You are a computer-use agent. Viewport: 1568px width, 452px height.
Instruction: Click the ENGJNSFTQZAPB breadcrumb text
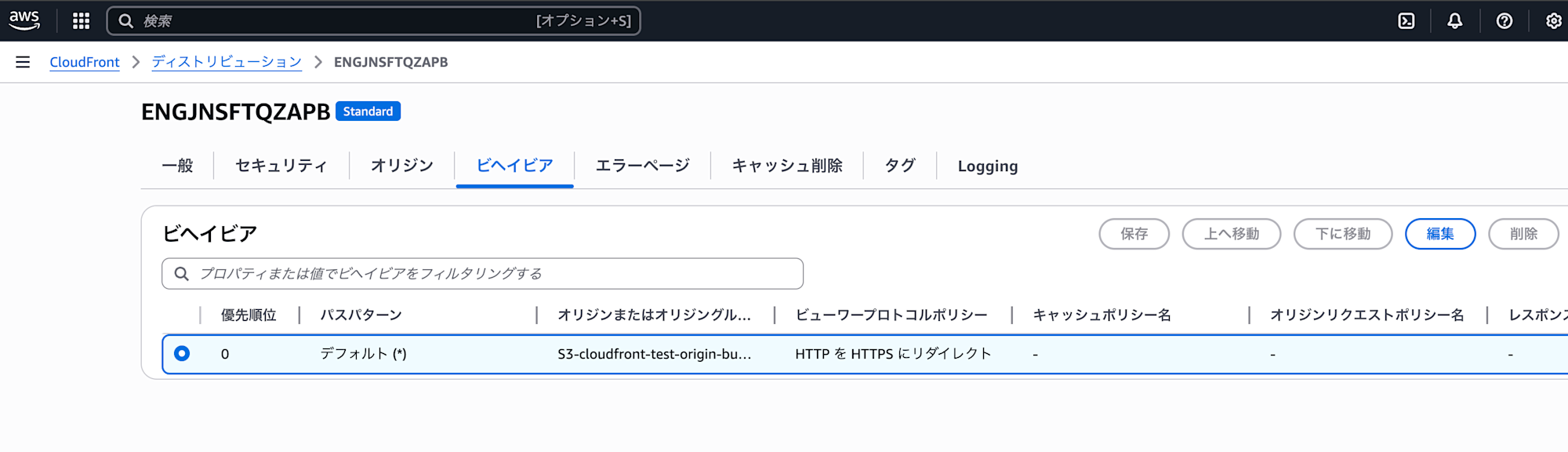click(390, 62)
